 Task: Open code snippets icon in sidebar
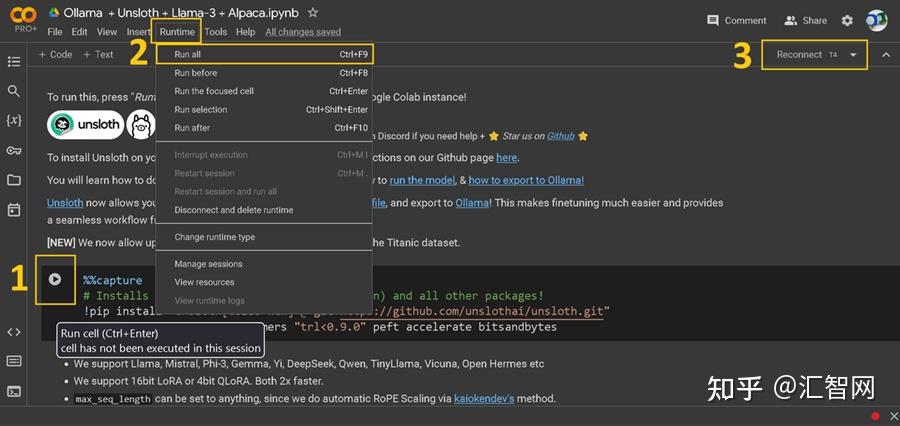tap(14, 332)
